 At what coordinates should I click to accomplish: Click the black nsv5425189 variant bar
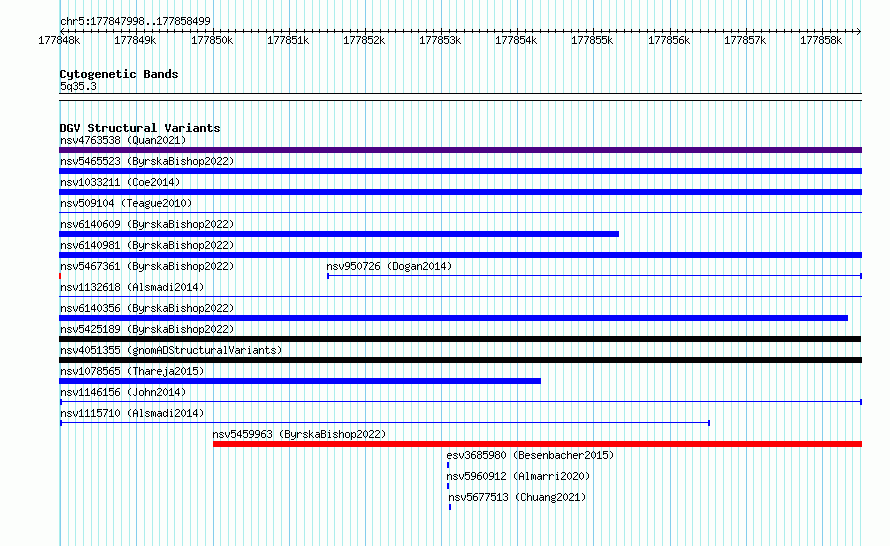tap(460, 339)
